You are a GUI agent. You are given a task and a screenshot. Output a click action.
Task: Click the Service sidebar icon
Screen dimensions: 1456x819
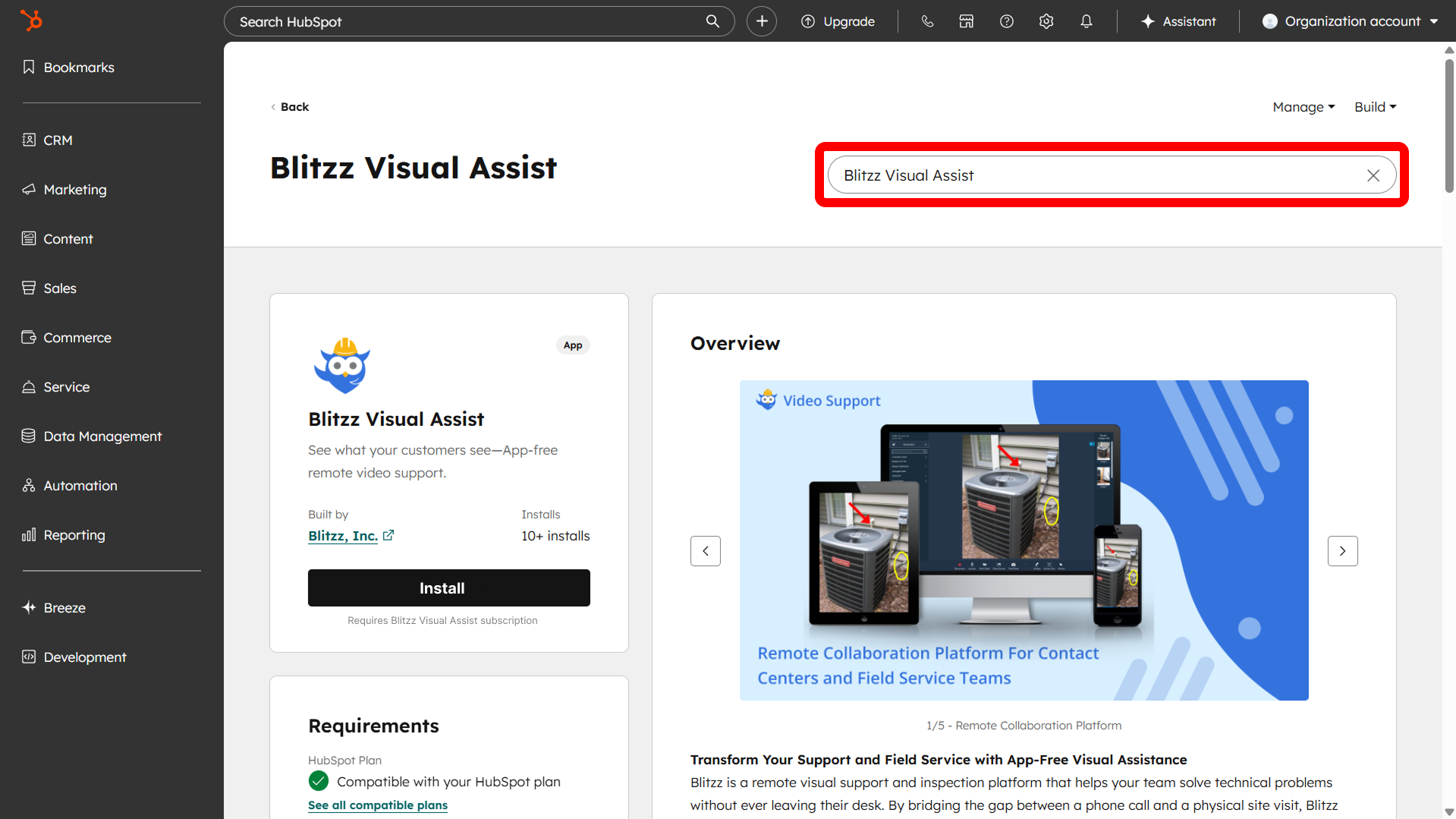[29, 387]
